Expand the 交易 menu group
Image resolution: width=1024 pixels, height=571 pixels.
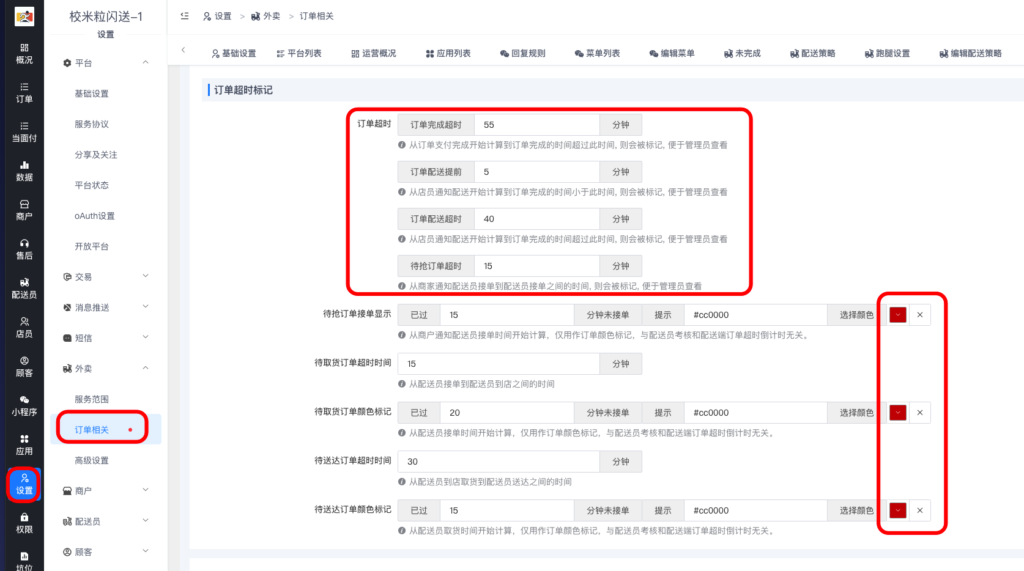pyautogui.click(x=106, y=276)
